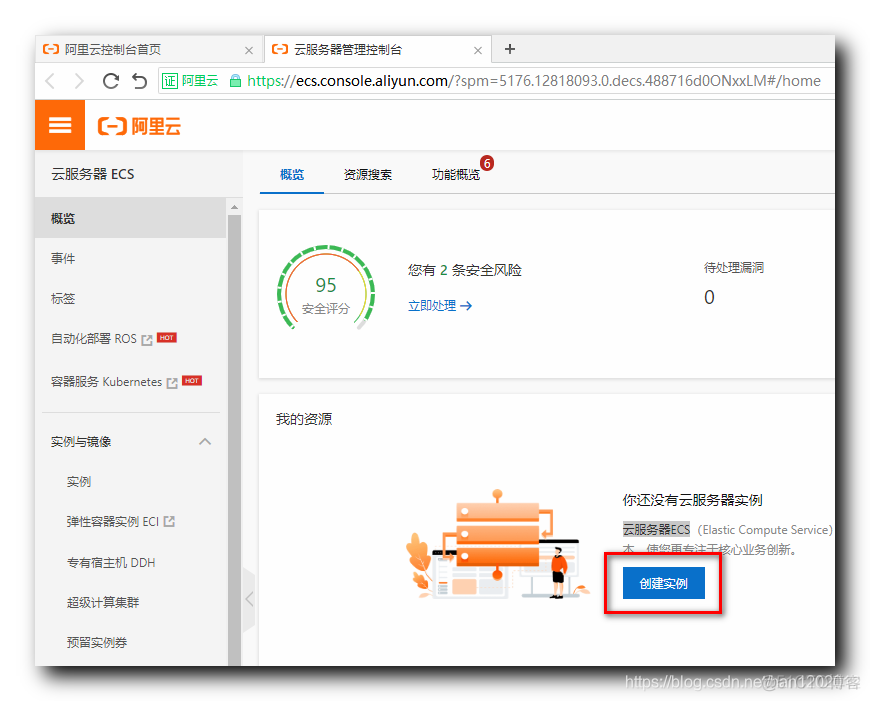Click the HOT badge beside 自动化部署 ROS

[167, 337]
